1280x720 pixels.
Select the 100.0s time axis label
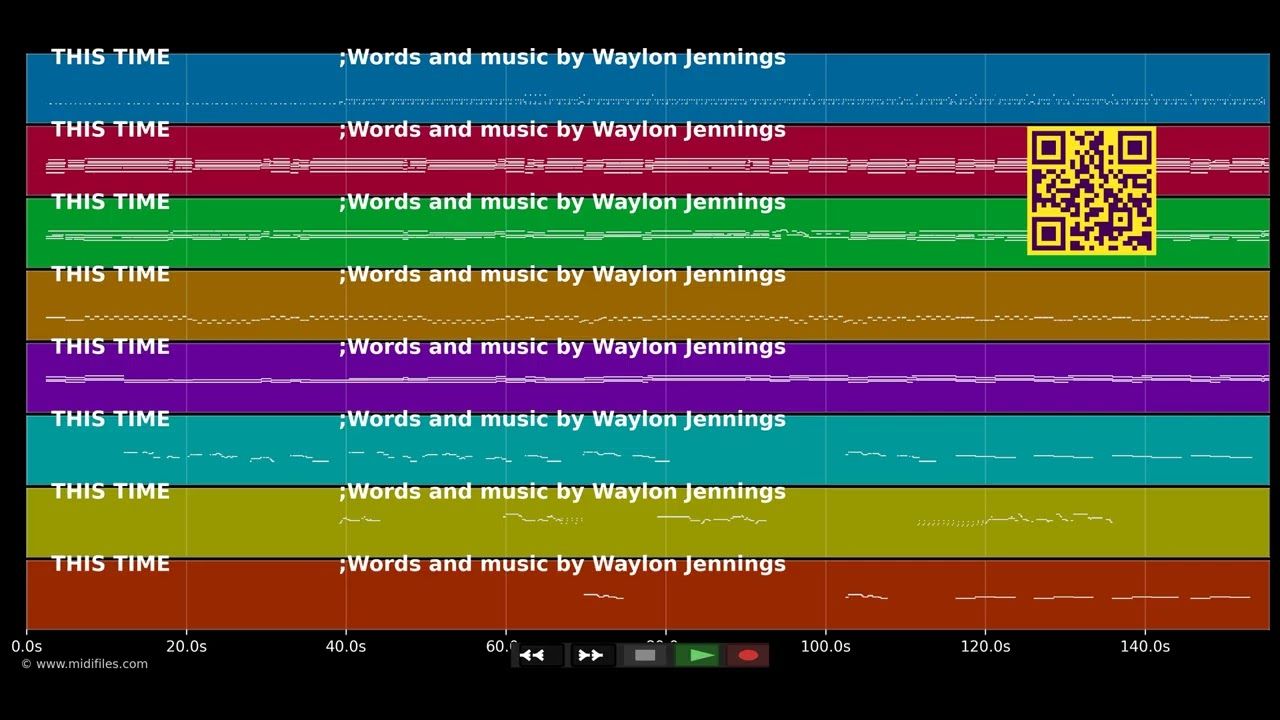[x=825, y=647]
